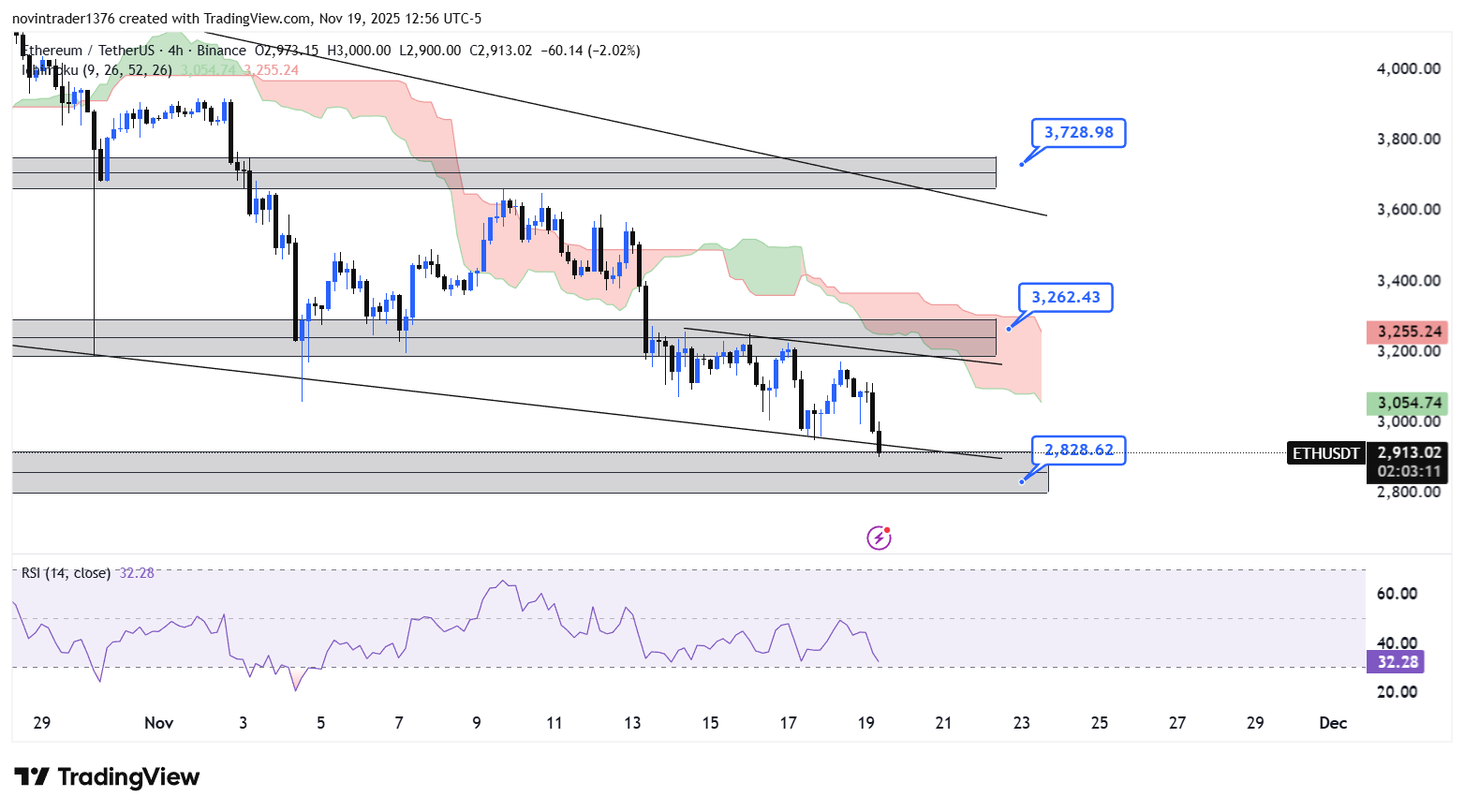Click the 3,262.43 price callout label

(1066, 298)
